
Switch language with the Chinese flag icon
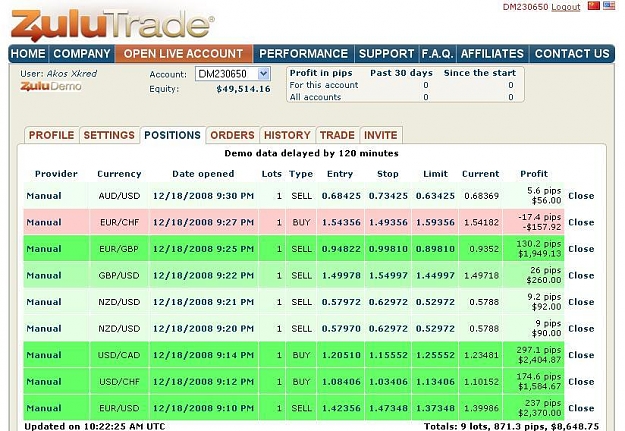pos(594,6)
